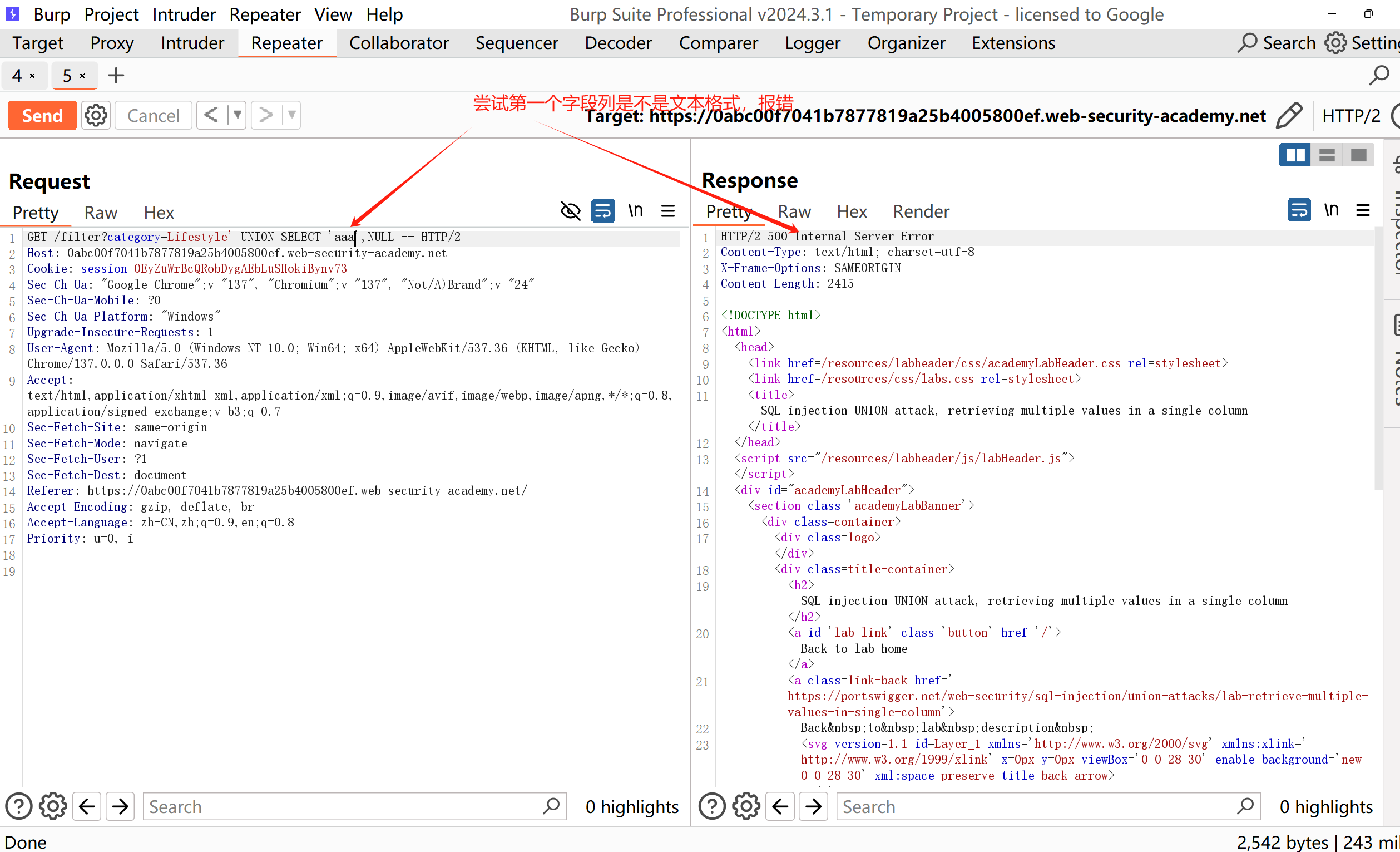Expand the history back dropdown arrow

click(x=237, y=115)
